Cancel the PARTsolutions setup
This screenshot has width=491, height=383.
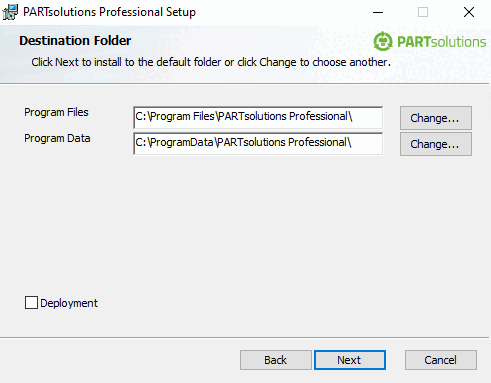441,360
